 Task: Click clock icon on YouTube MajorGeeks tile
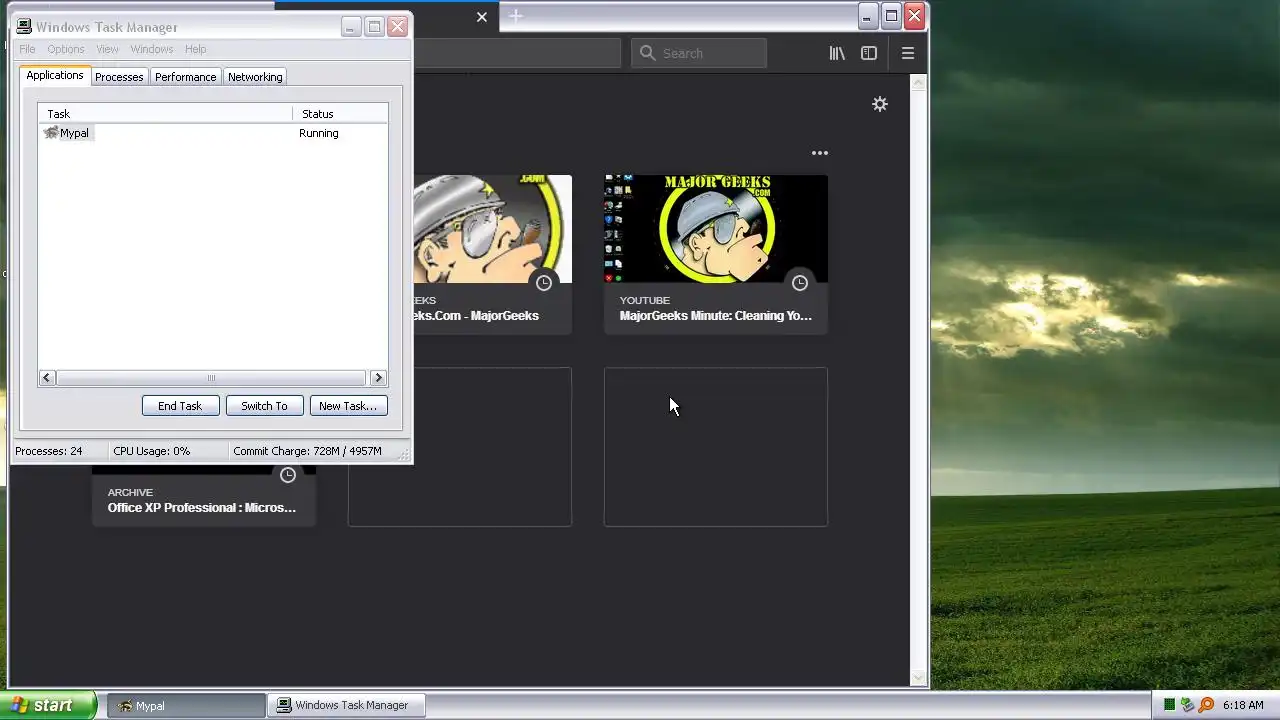(x=800, y=283)
